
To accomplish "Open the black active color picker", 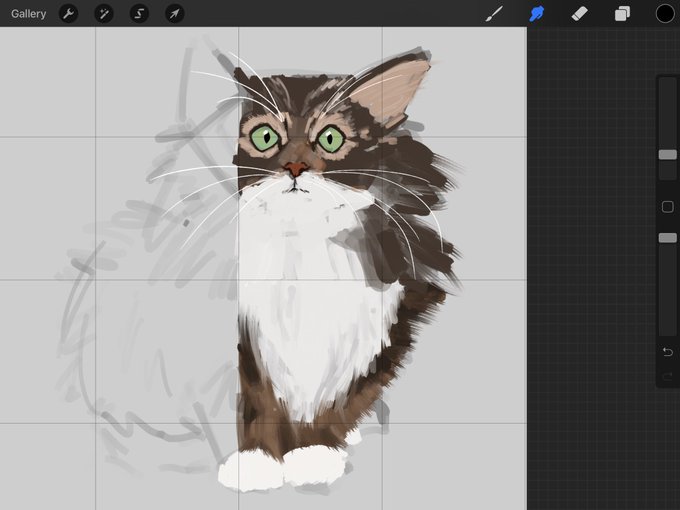I will [x=665, y=13].
